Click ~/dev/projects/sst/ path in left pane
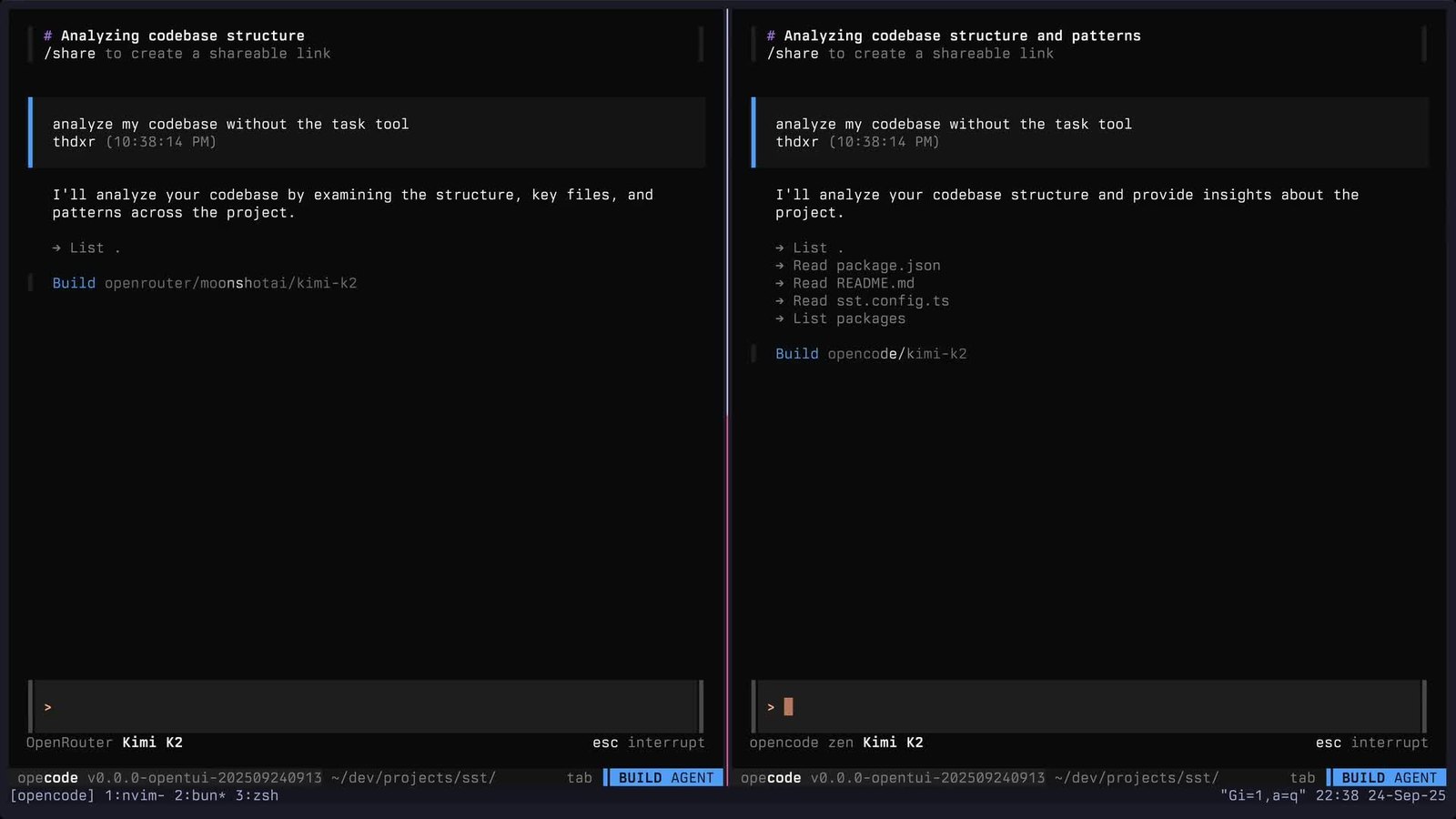This screenshot has height=819, width=1456. [x=414, y=777]
